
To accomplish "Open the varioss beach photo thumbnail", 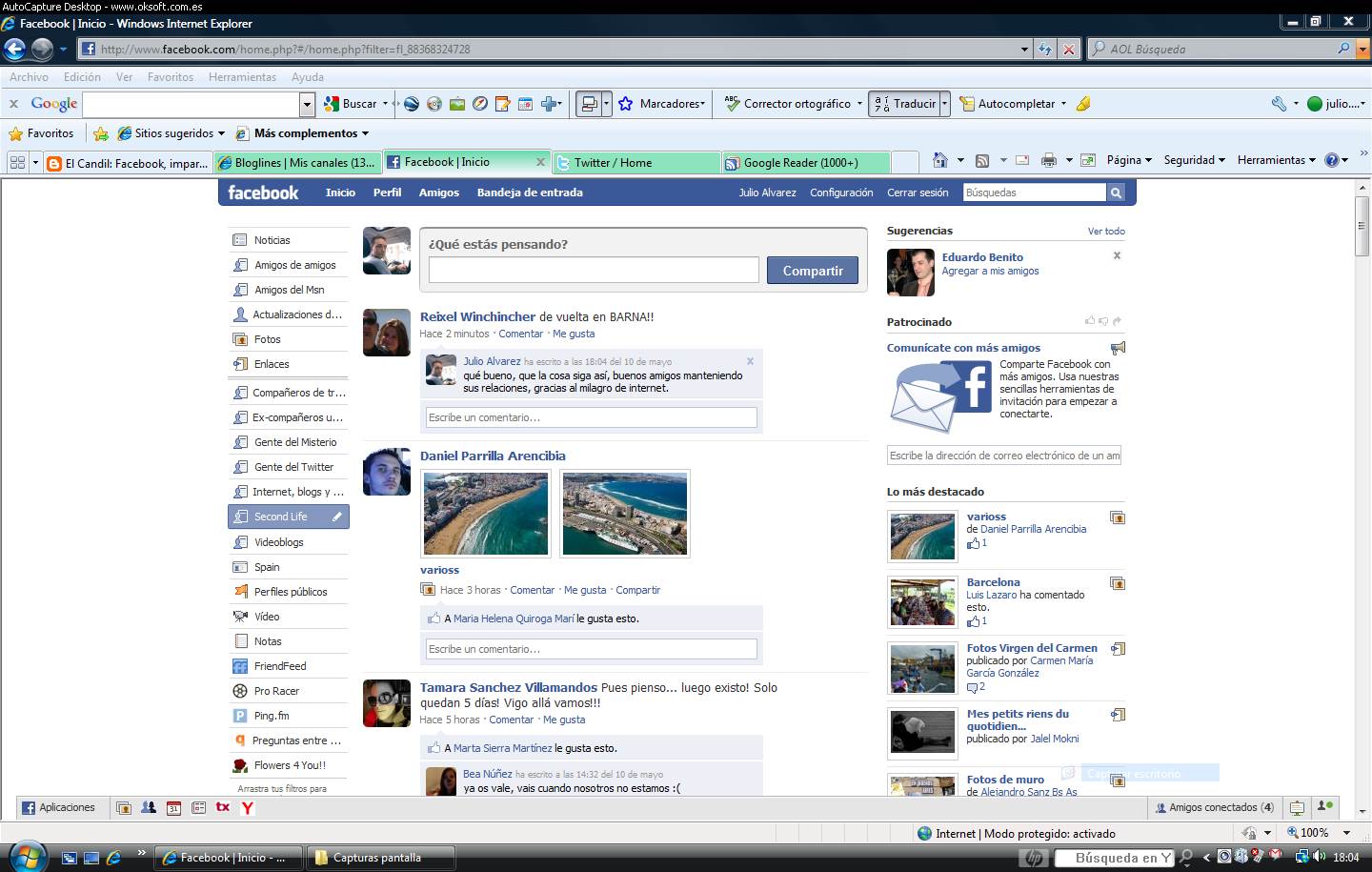I will [485, 513].
